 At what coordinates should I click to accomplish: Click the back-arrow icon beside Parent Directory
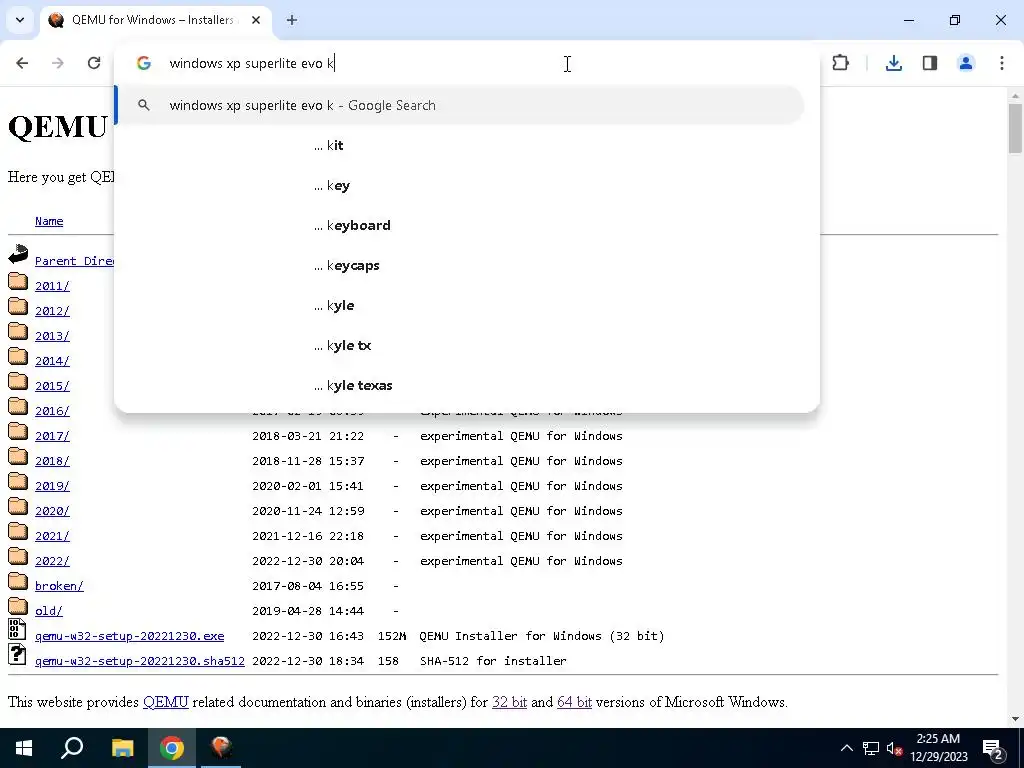click(x=18, y=254)
